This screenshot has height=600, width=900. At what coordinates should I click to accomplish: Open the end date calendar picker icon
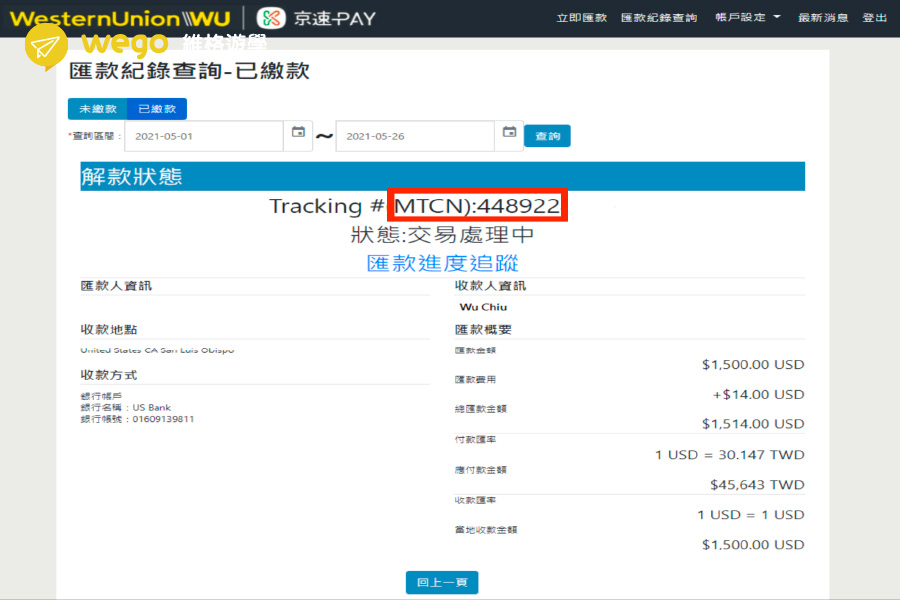509,135
